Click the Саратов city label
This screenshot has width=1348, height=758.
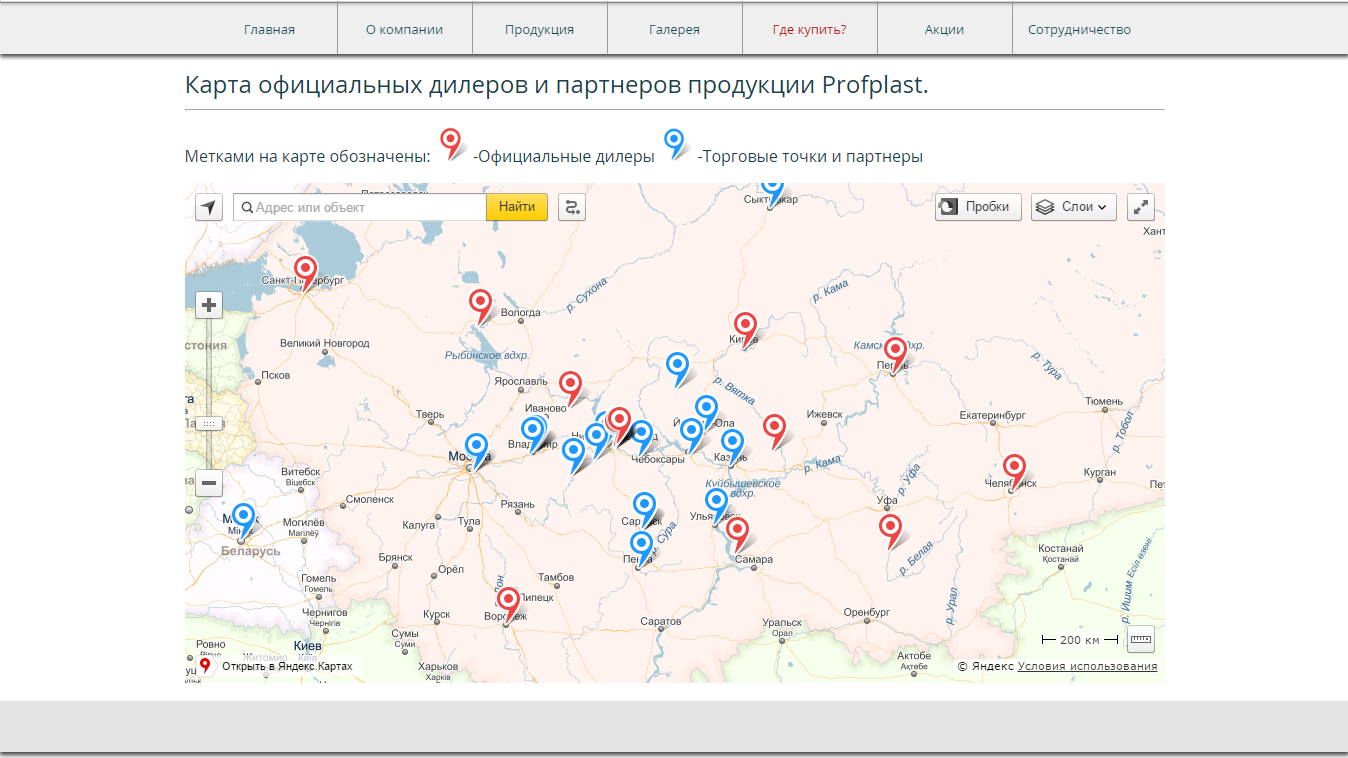pos(660,622)
